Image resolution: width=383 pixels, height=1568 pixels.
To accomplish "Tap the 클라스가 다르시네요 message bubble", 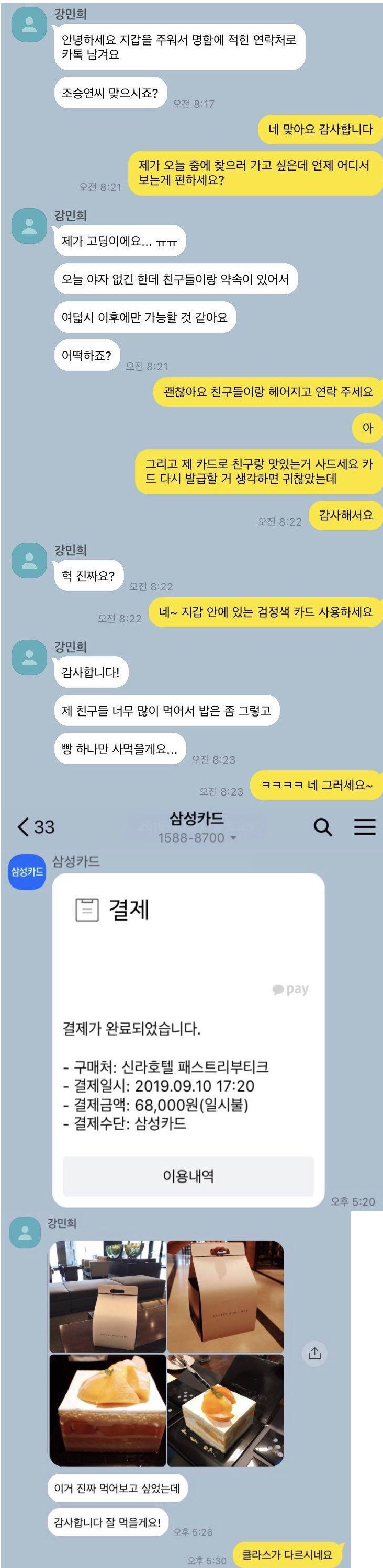I will pos(287,1554).
